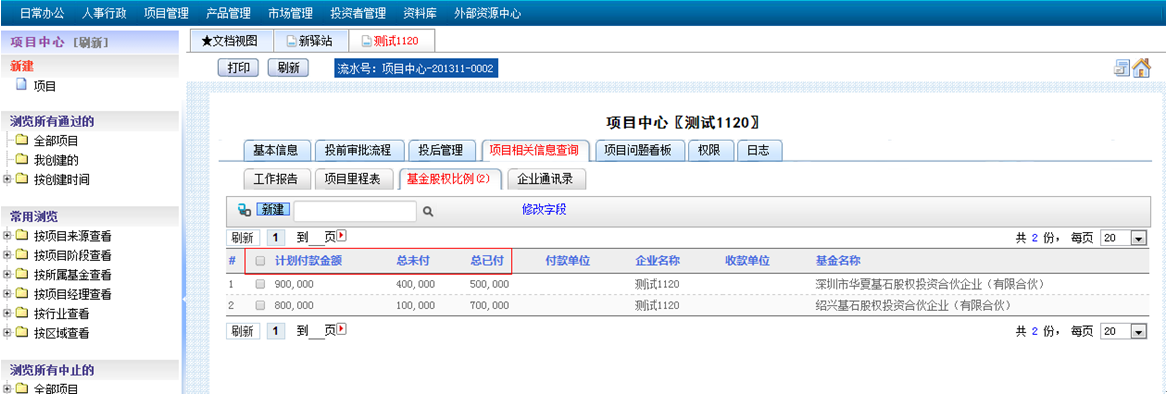The image size is (1167, 399).
Task: Click the window layout icon beside home
Action: 1122,68
